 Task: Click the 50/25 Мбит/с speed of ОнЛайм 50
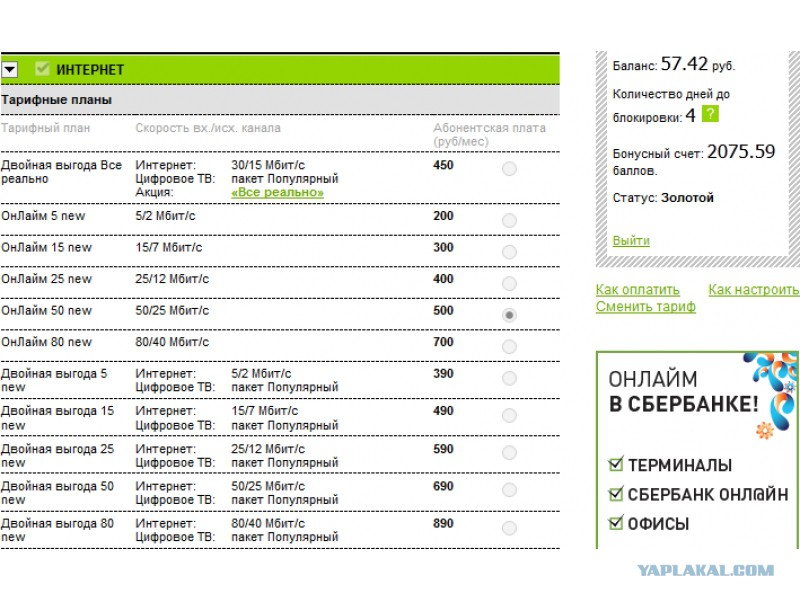(x=172, y=311)
